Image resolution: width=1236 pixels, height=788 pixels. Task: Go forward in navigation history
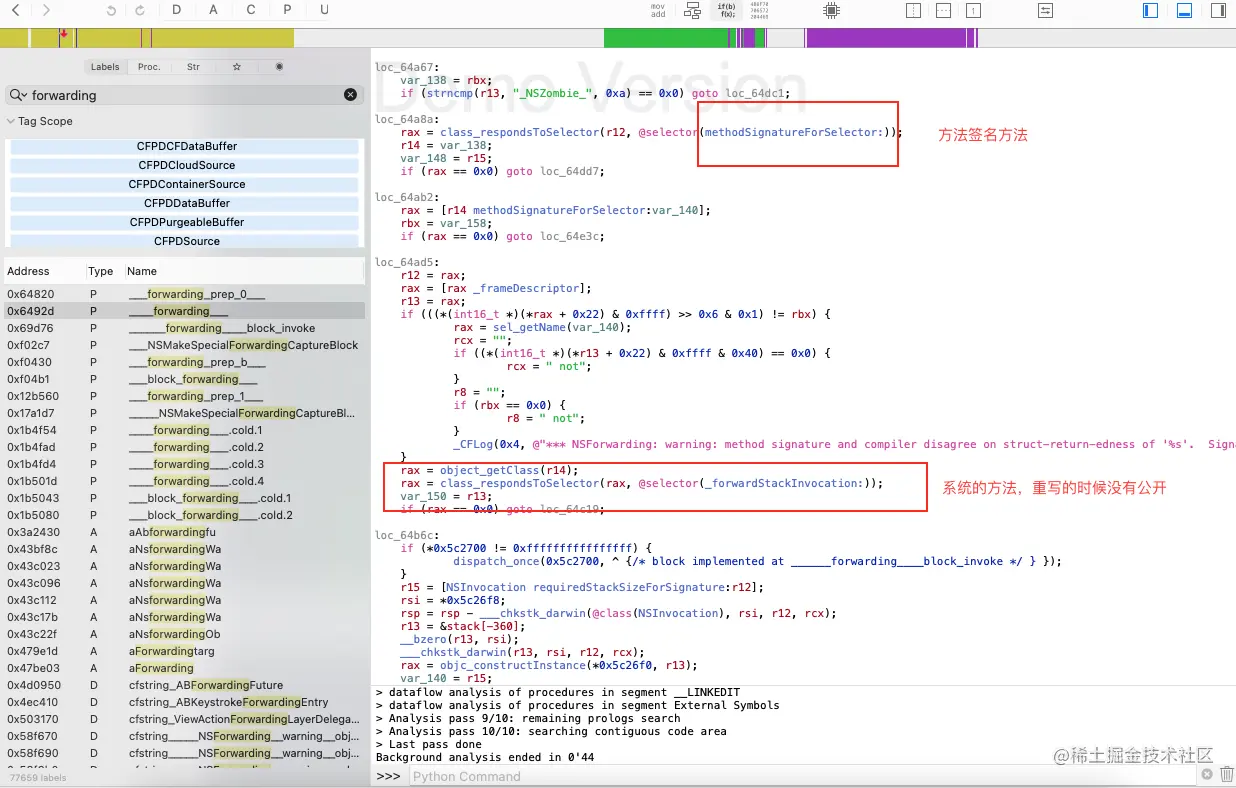click(x=46, y=10)
